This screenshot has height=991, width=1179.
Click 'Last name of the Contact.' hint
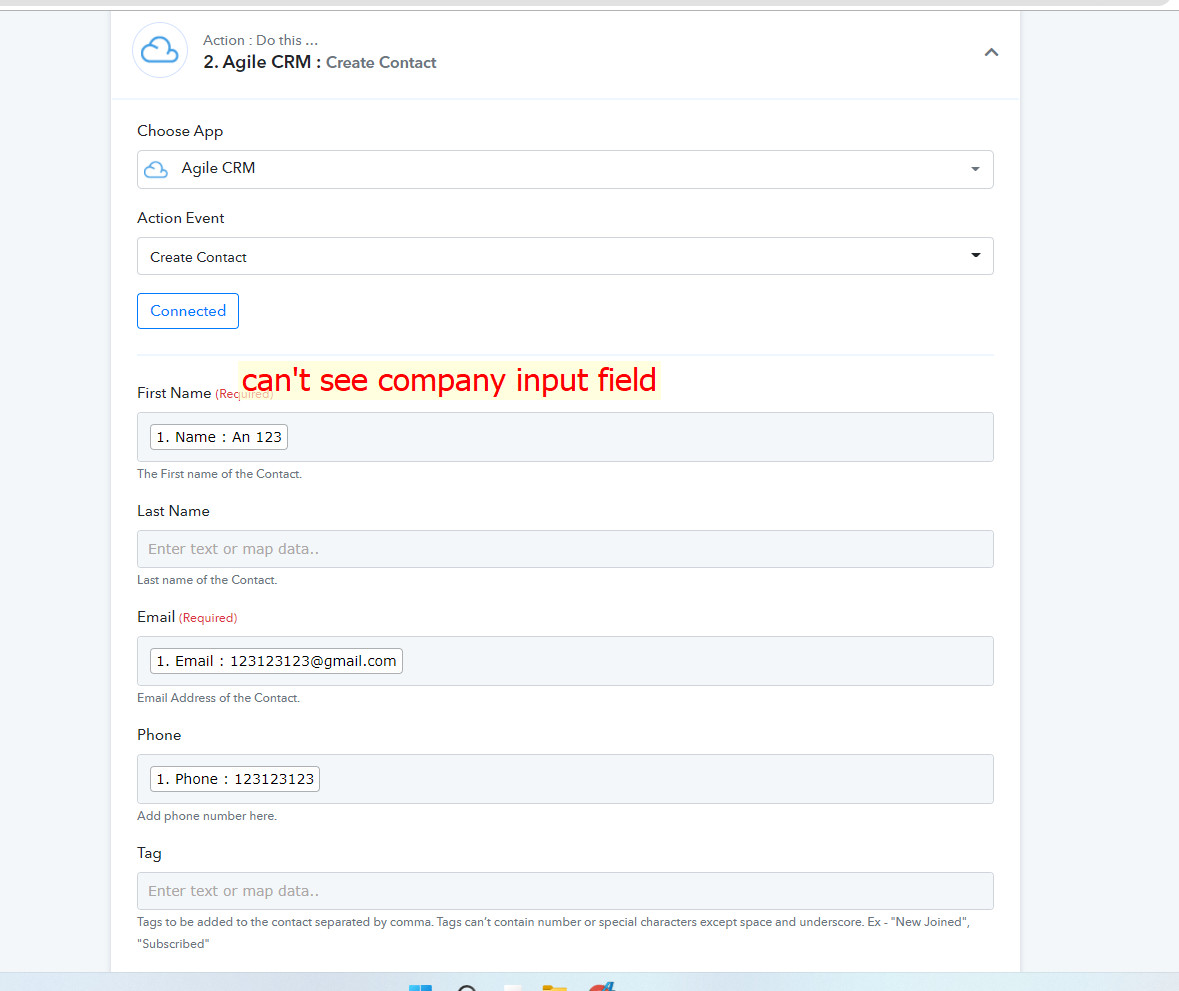click(207, 580)
